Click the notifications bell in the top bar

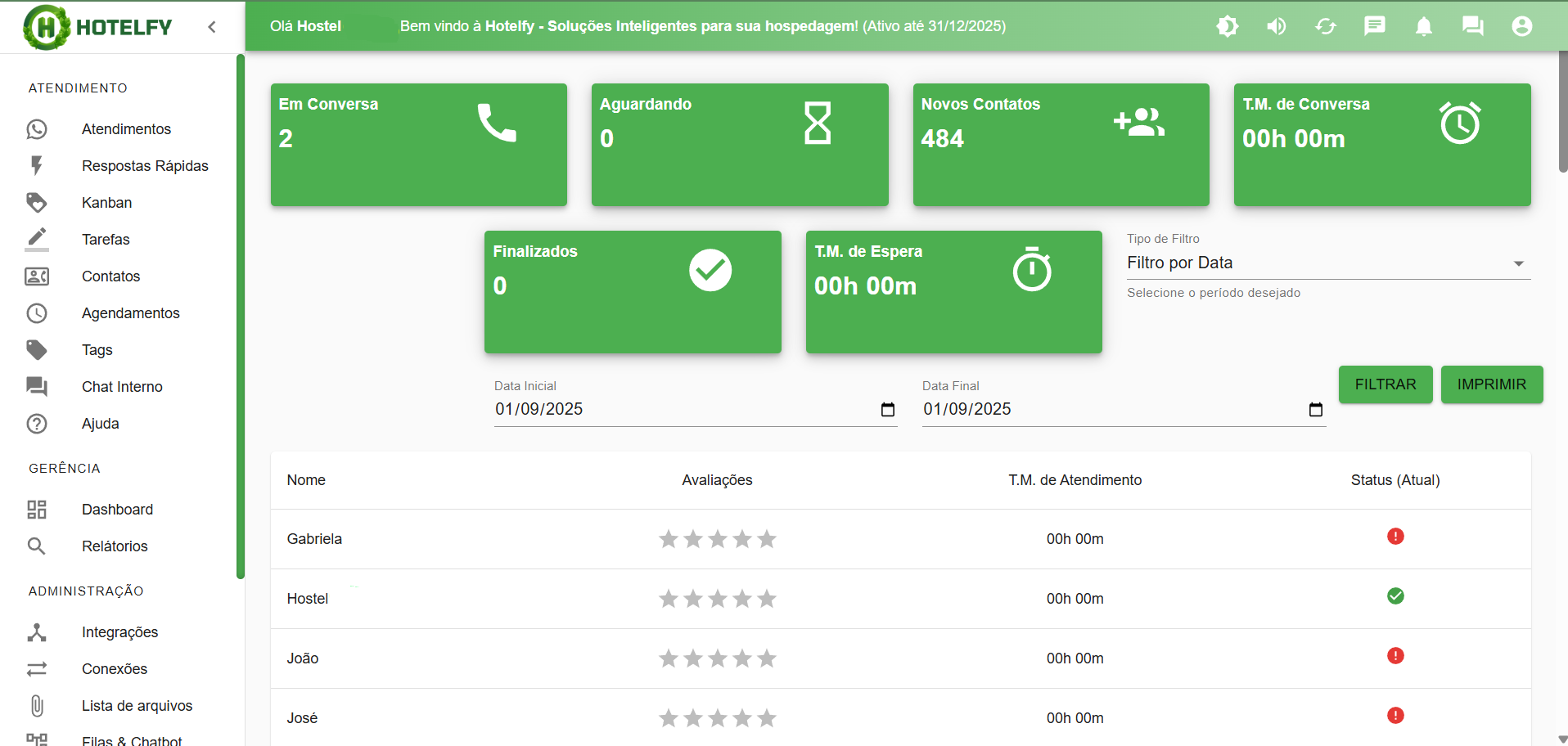1423,26
